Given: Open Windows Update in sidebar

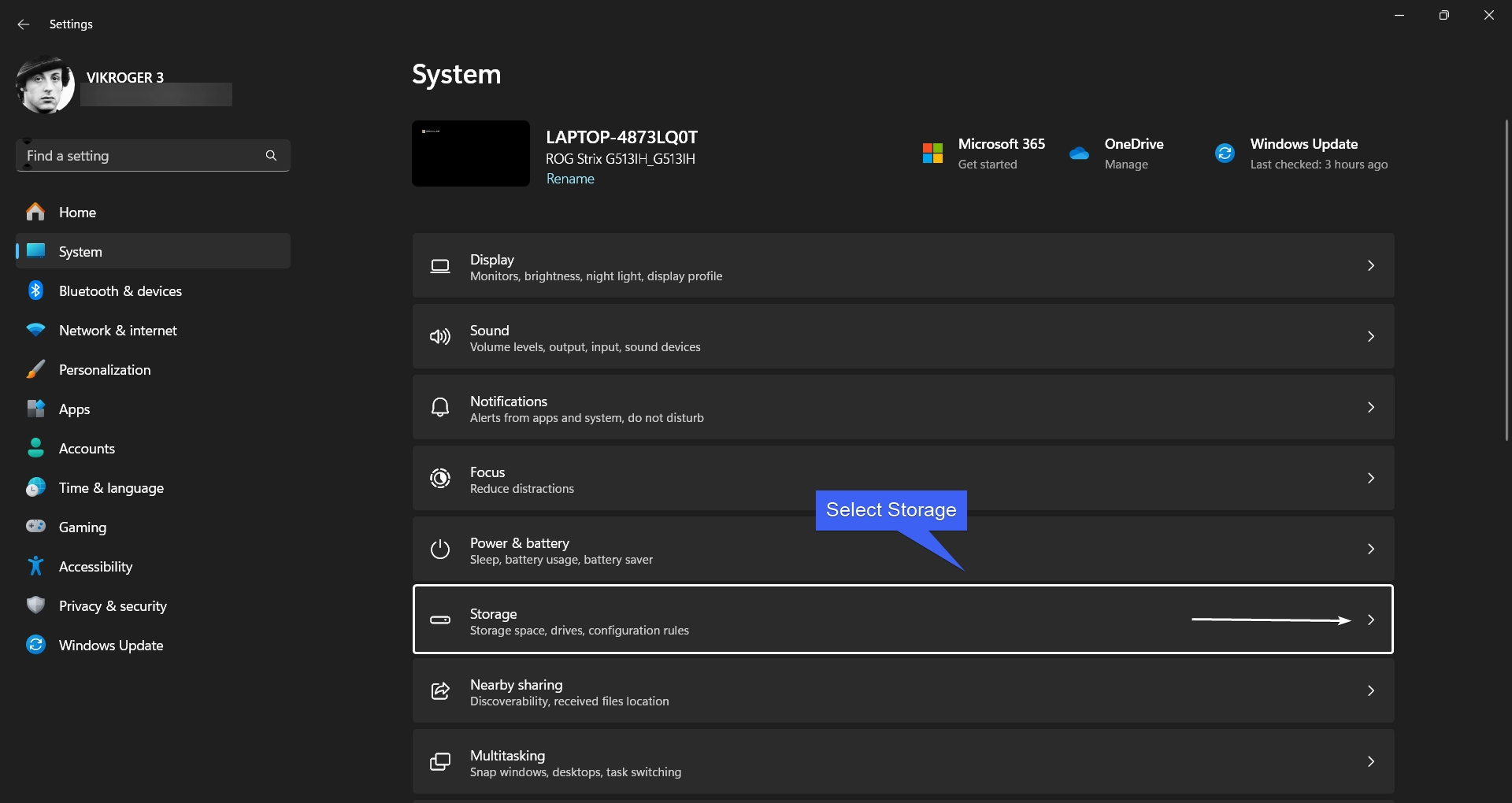Looking at the screenshot, I should [x=153, y=645].
